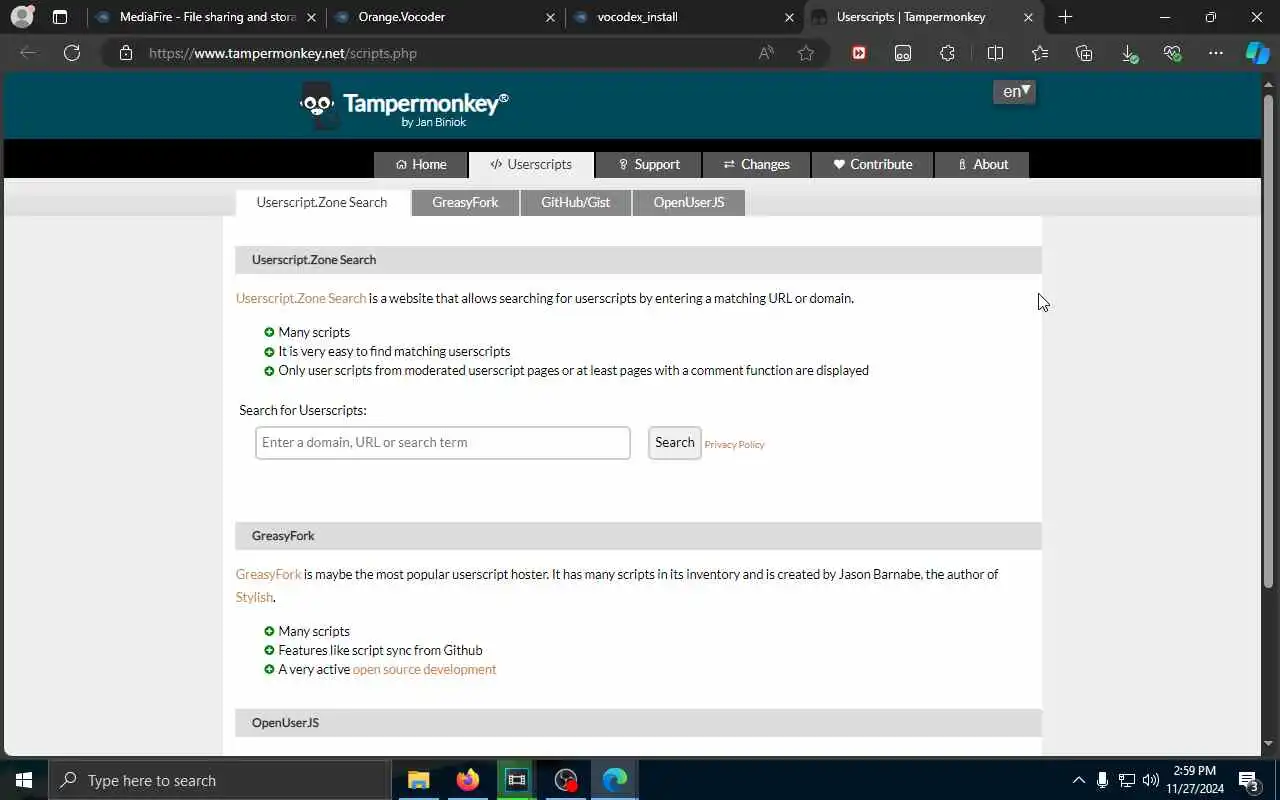Open the GreasyFork text link
The width and height of the screenshot is (1280, 800).
click(x=268, y=575)
